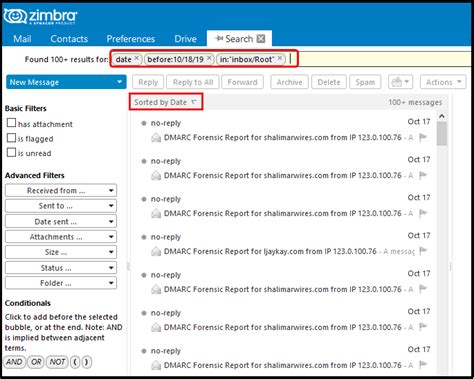
Task: Open the Drive tab
Action: click(185, 39)
